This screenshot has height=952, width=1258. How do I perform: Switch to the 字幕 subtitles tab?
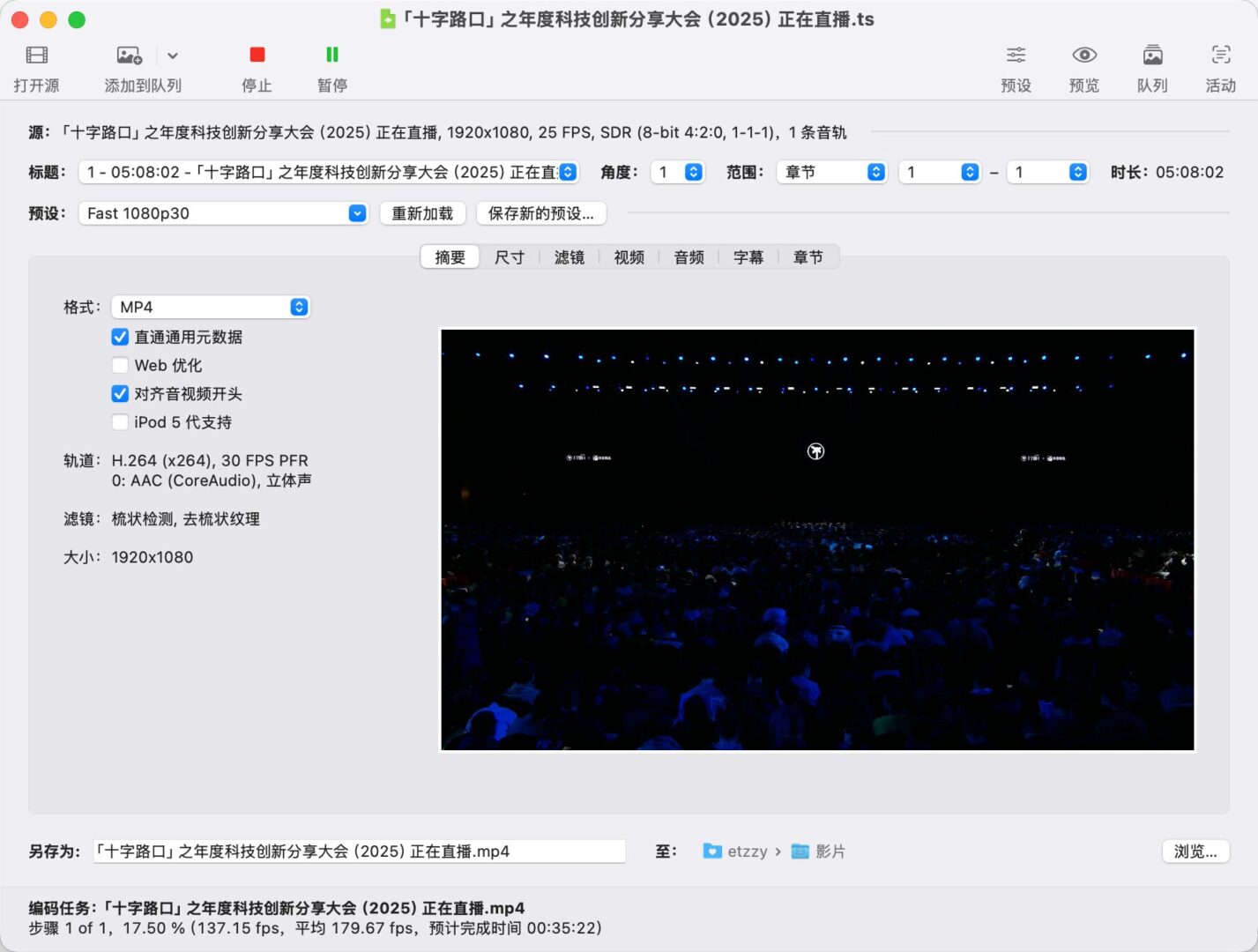[748, 257]
